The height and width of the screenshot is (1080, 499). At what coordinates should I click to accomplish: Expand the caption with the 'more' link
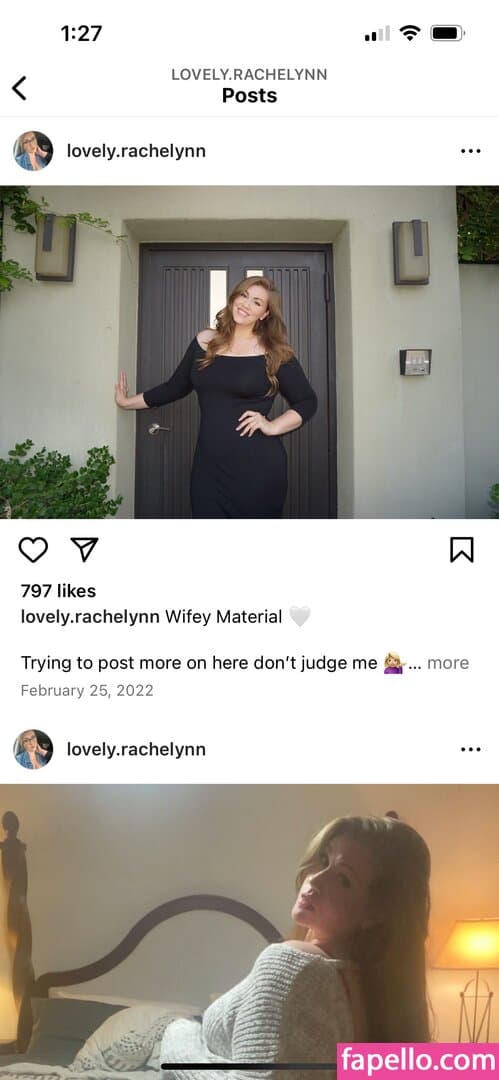tap(448, 663)
